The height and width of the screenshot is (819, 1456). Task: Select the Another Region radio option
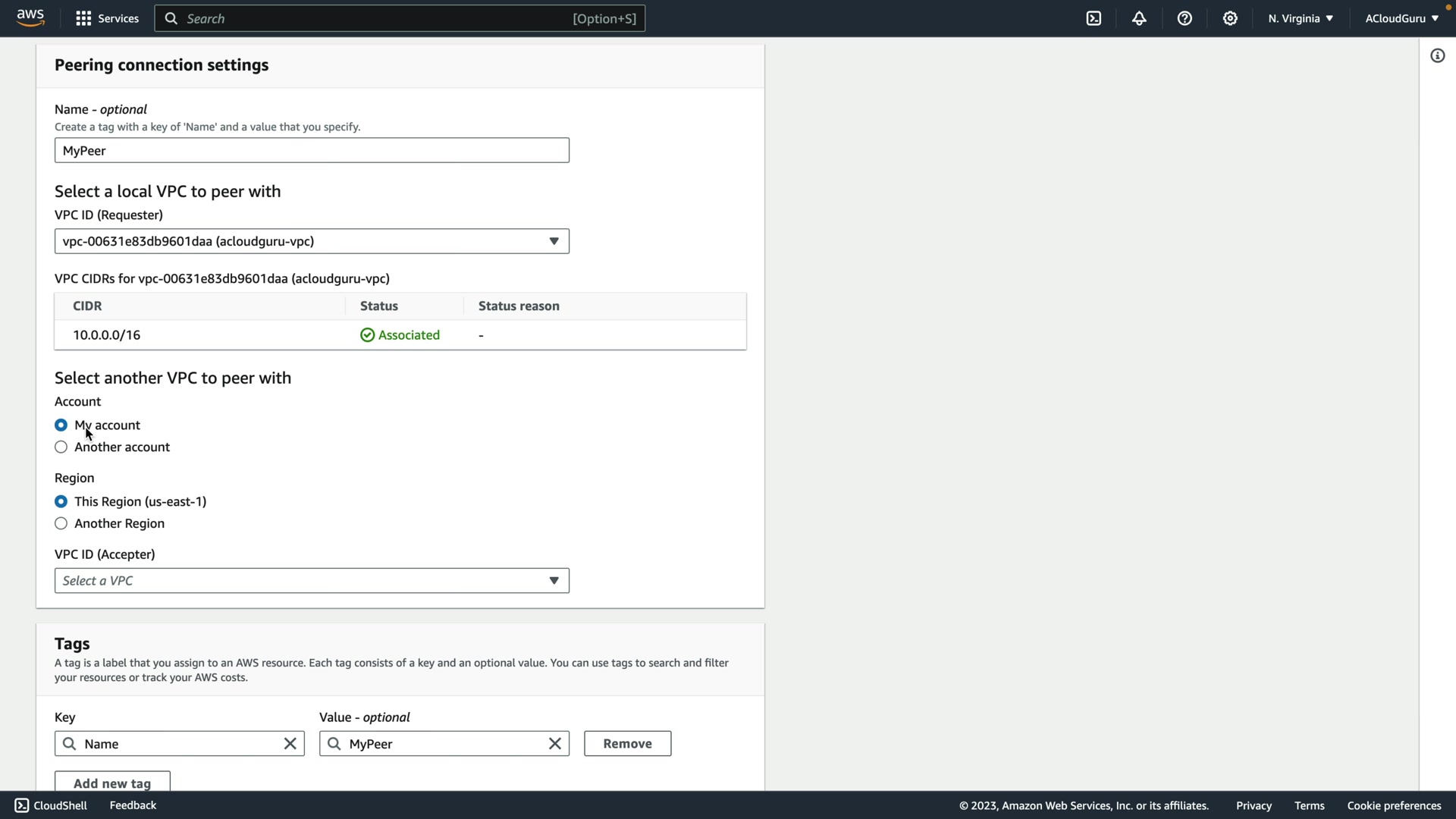coord(61,523)
